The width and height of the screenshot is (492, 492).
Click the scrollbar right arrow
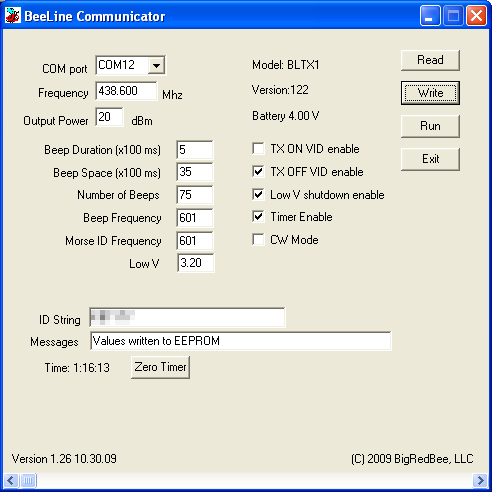point(480,481)
